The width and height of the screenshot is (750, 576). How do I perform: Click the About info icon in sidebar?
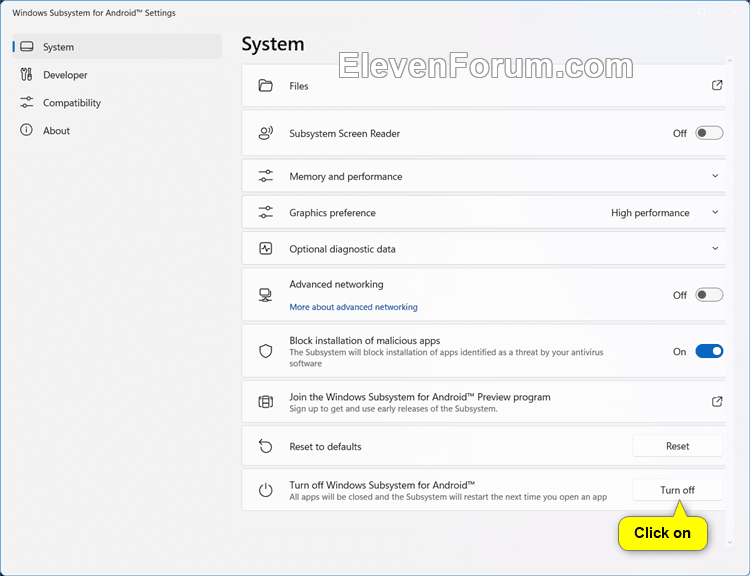coord(26,130)
